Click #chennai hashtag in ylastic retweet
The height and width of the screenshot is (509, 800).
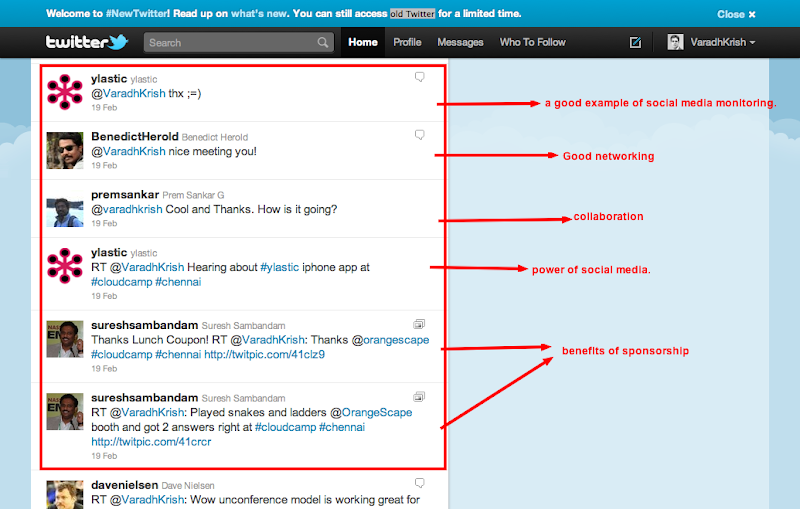pos(178,282)
